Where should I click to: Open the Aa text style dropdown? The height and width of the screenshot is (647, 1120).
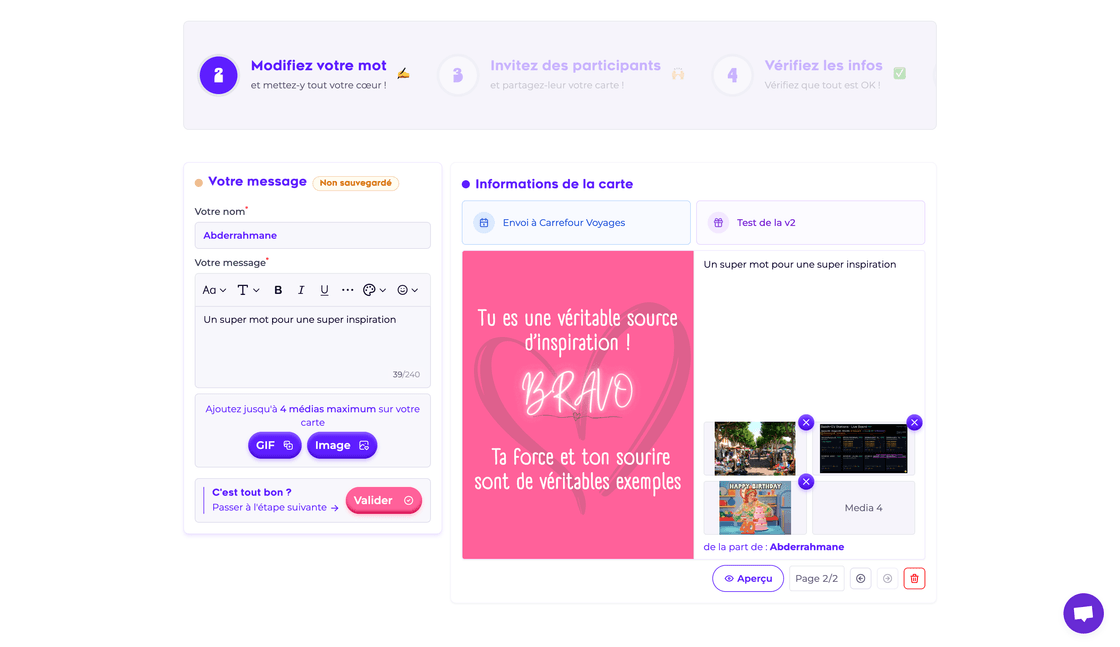[x=213, y=289]
